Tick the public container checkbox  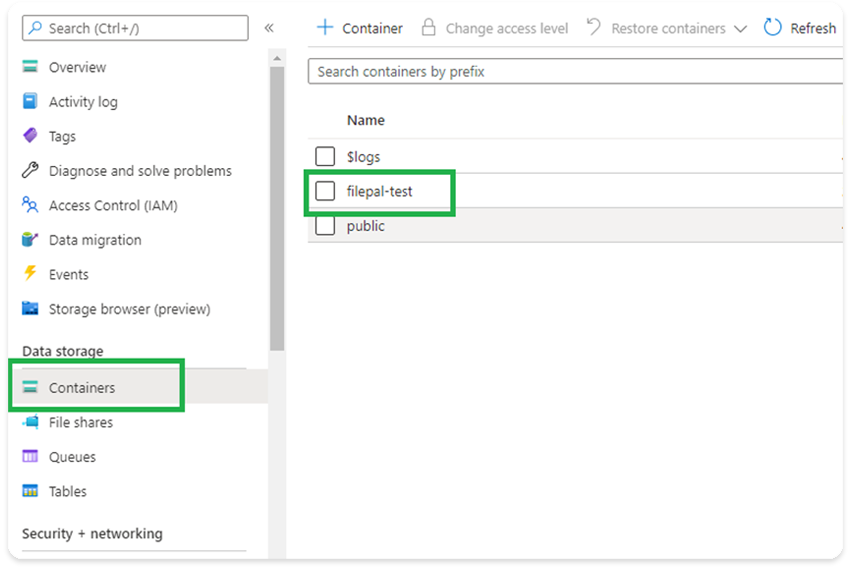click(x=325, y=226)
